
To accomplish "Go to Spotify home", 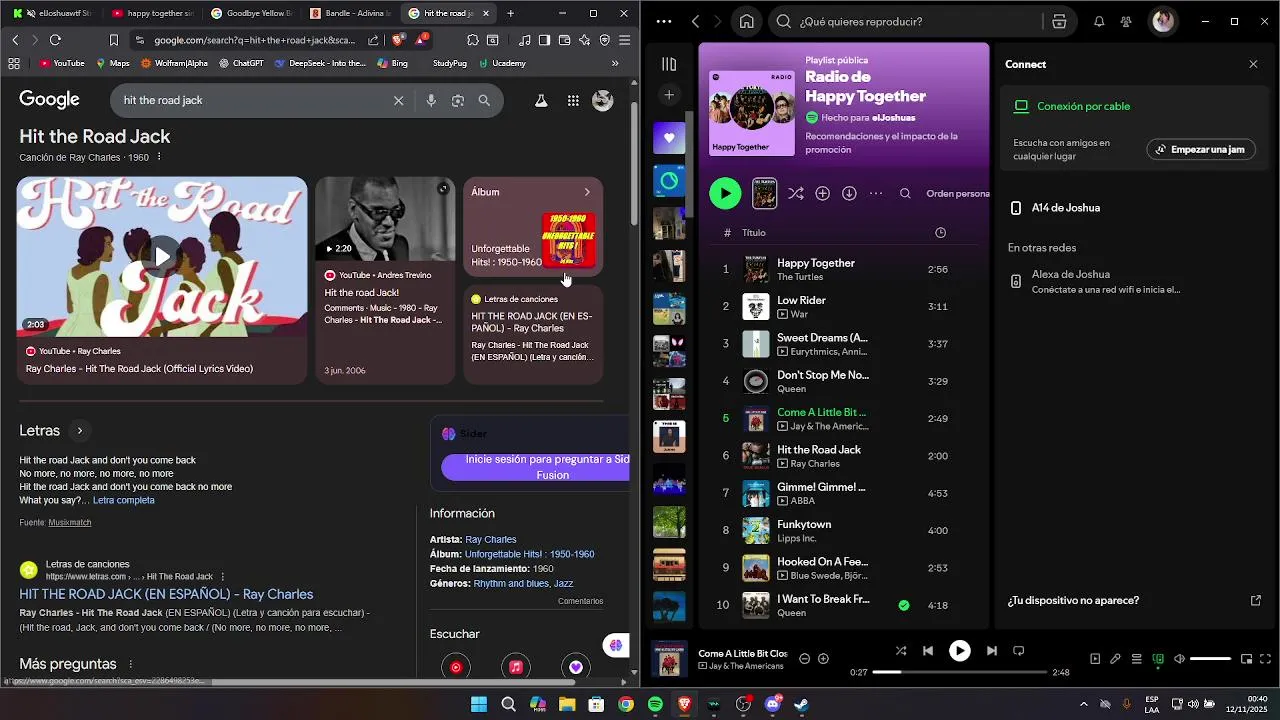I will coord(747,21).
